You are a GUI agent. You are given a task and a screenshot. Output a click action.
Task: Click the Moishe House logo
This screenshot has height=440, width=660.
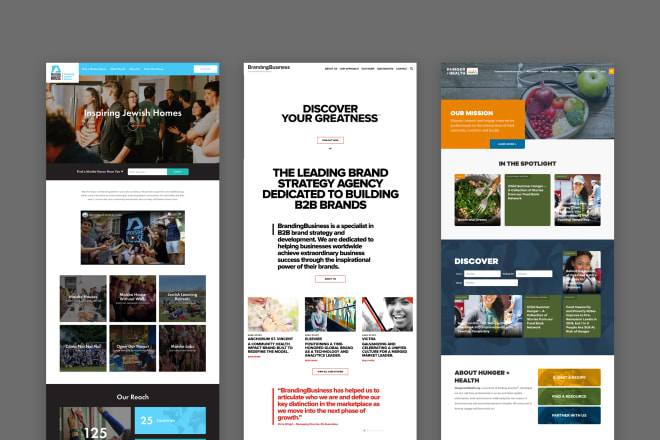coord(62,73)
